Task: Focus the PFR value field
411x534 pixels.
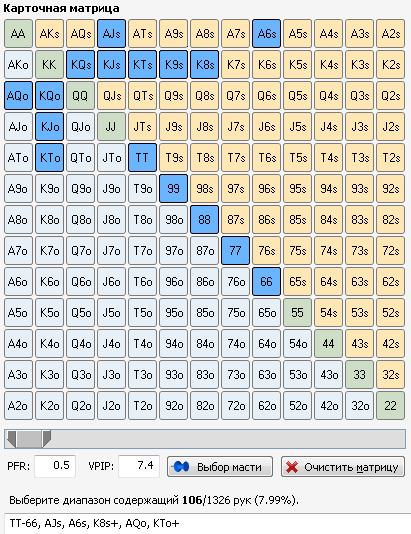Action: point(55,466)
